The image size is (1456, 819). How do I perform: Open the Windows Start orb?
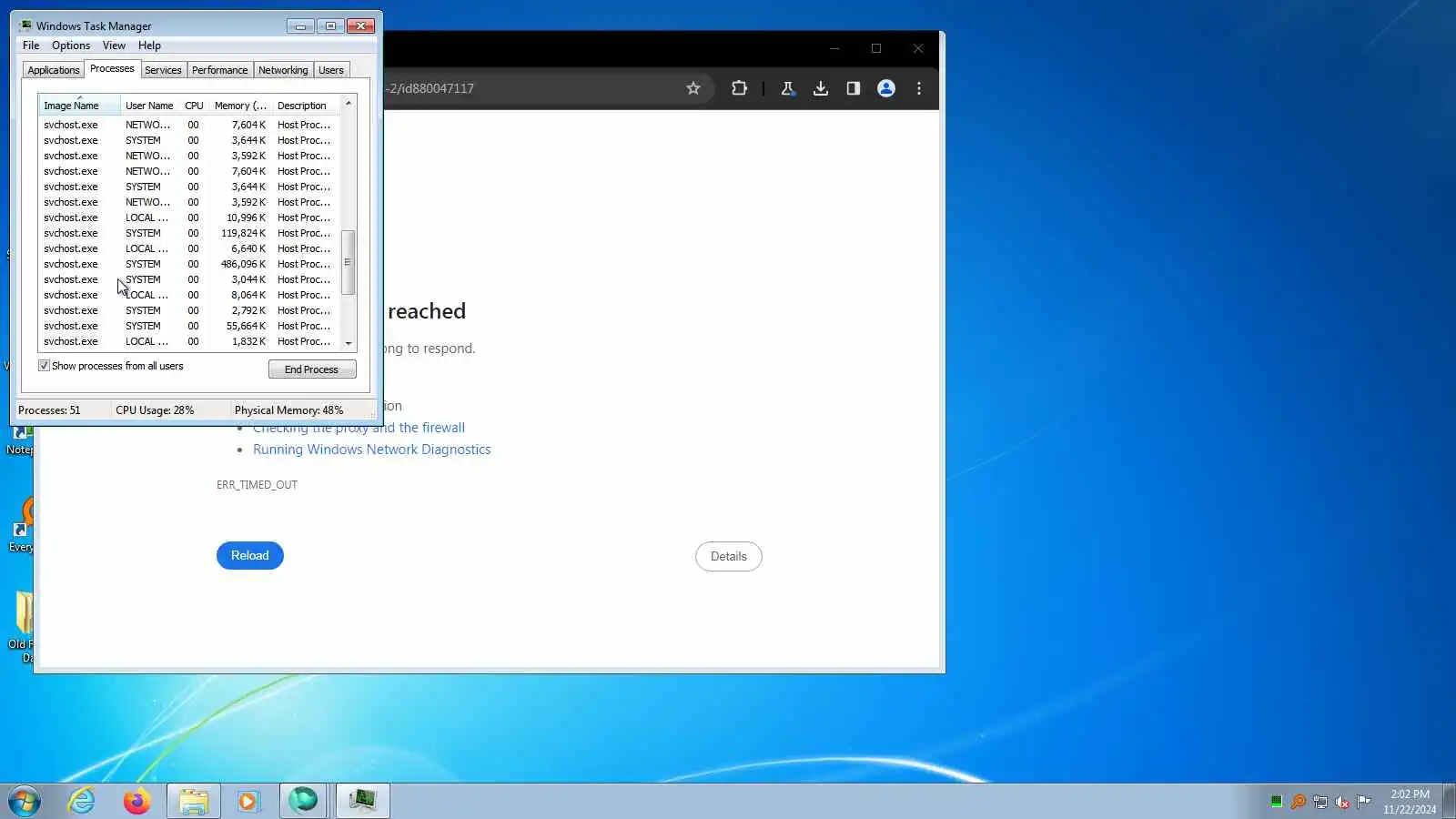pos(25,801)
